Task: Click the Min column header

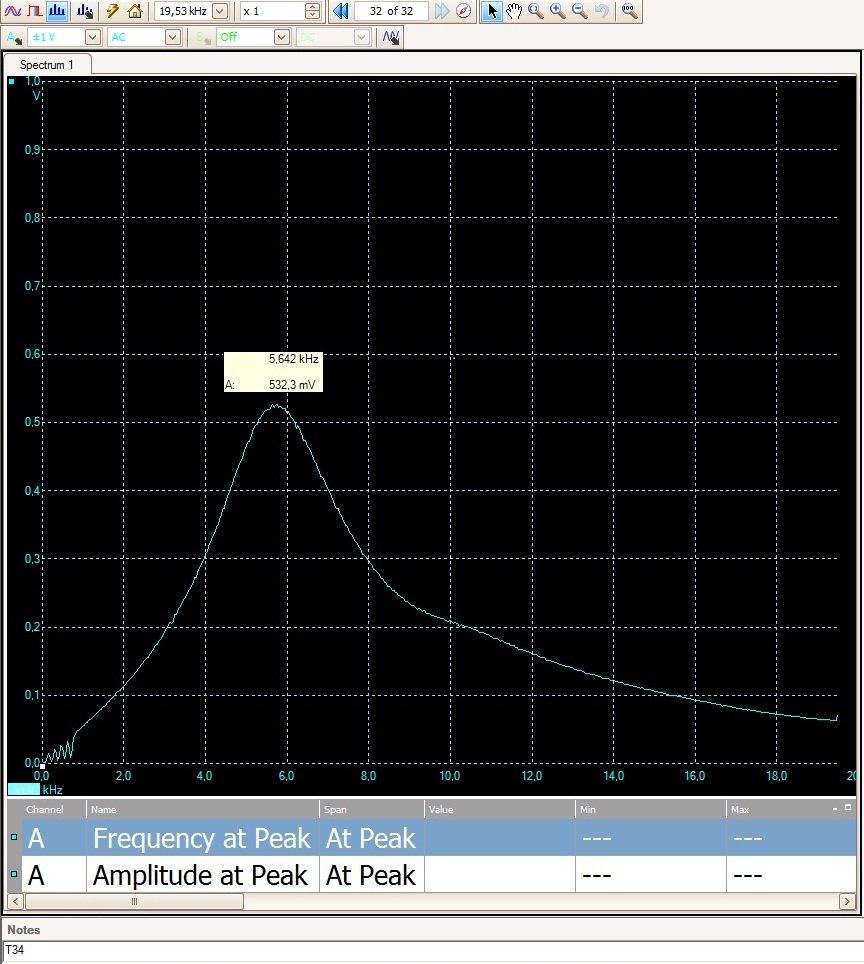Action: (x=651, y=810)
